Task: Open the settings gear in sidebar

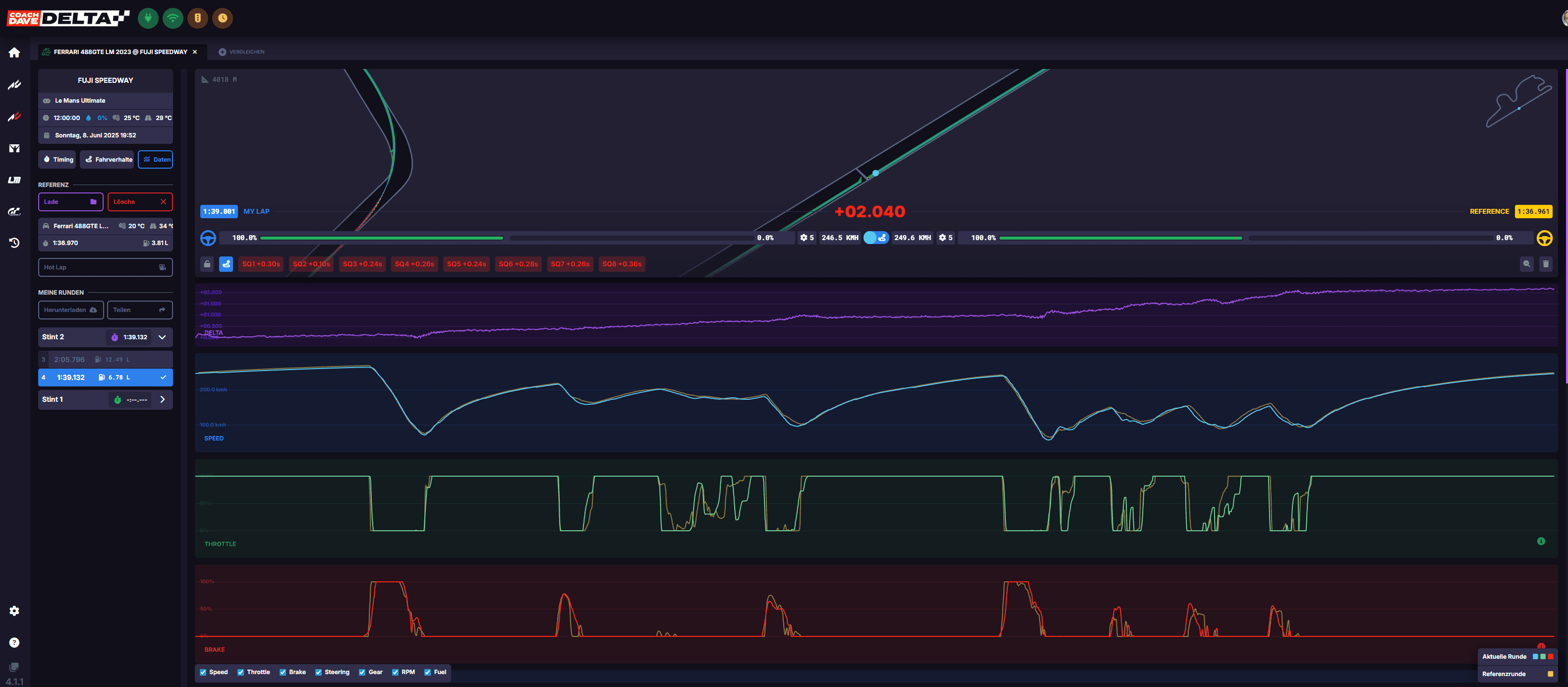Action: pyautogui.click(x=14, y=610)
